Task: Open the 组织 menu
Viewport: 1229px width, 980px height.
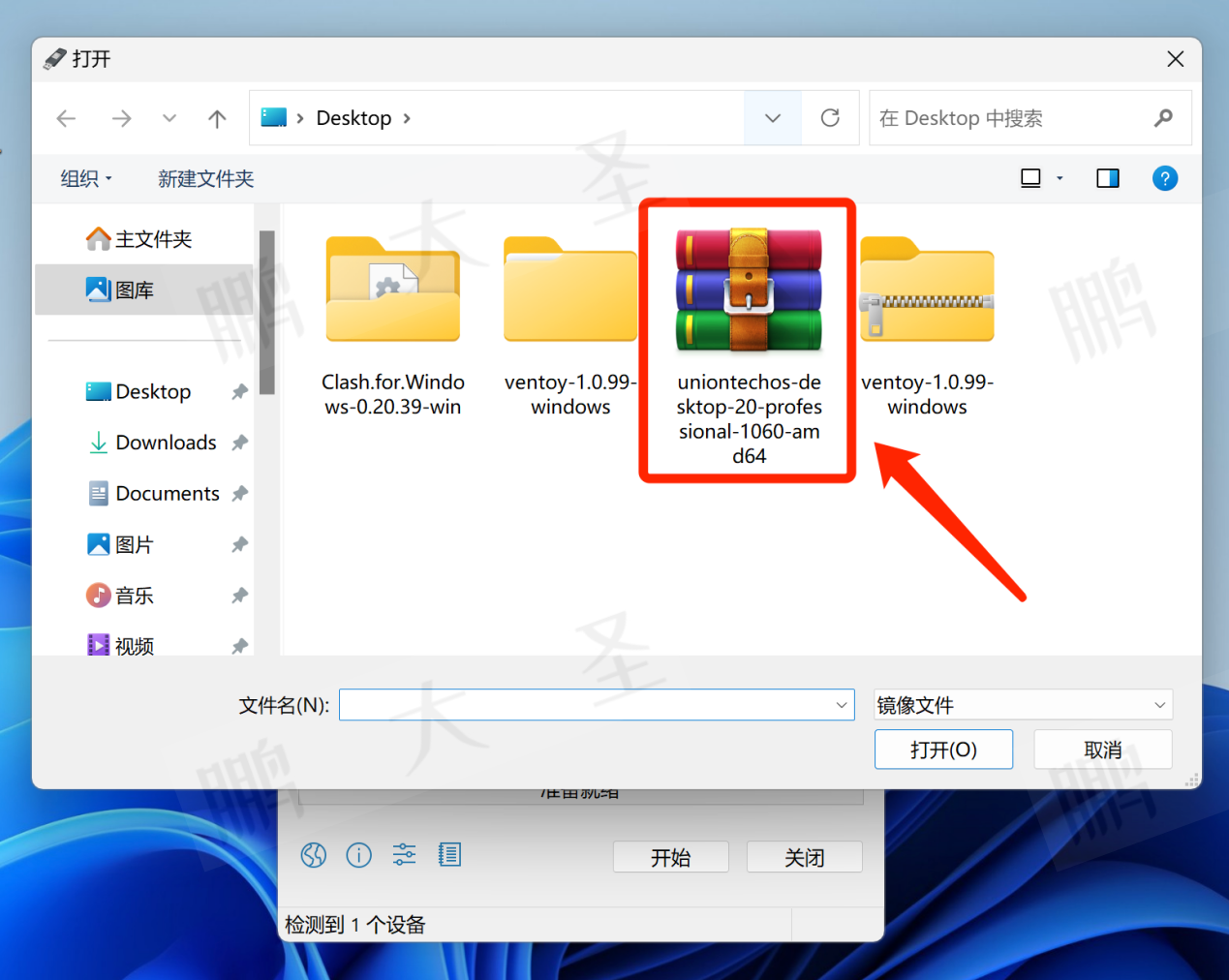Action: pos(86,178)
